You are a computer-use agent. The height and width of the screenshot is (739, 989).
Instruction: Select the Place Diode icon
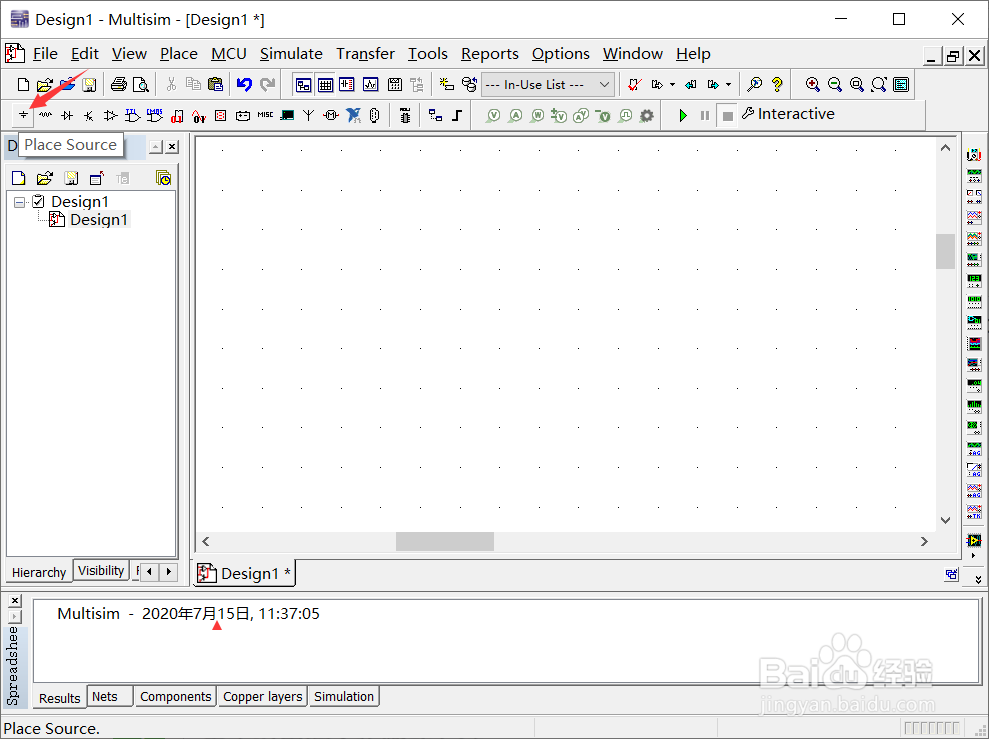[x=67, y=115]
